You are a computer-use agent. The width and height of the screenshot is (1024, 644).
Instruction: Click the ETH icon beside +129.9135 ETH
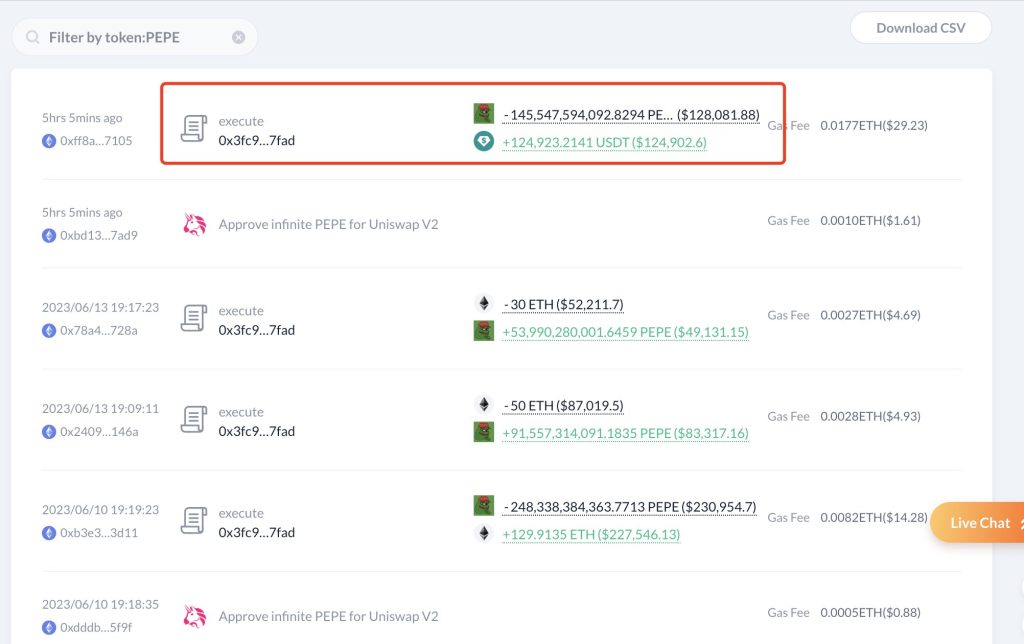484,534
